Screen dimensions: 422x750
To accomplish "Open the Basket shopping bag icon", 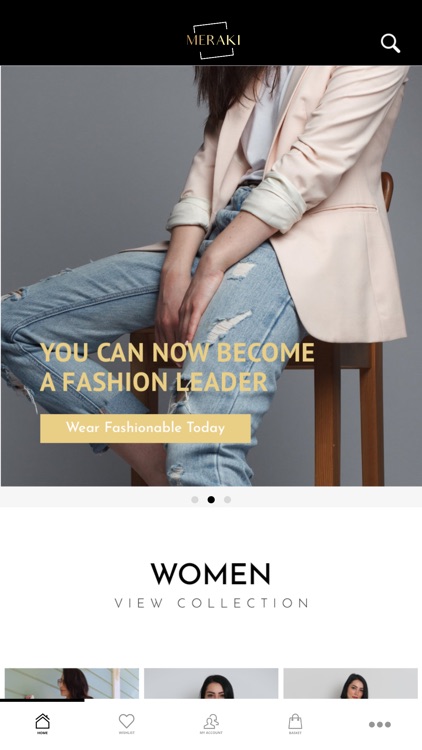I will pos(295,721).
